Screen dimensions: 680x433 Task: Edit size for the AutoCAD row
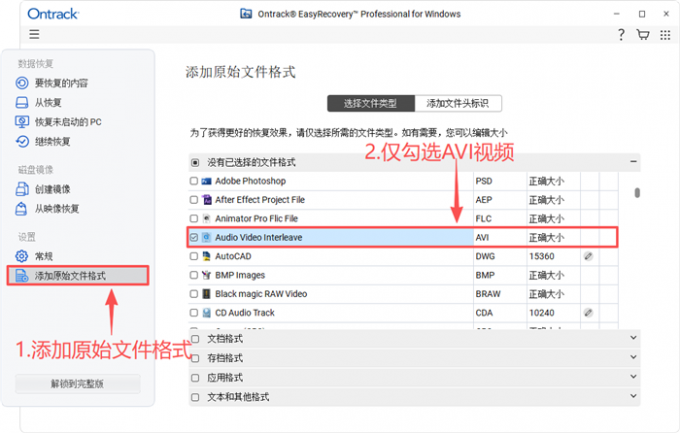pyautogui.click(x=588, y=256)
